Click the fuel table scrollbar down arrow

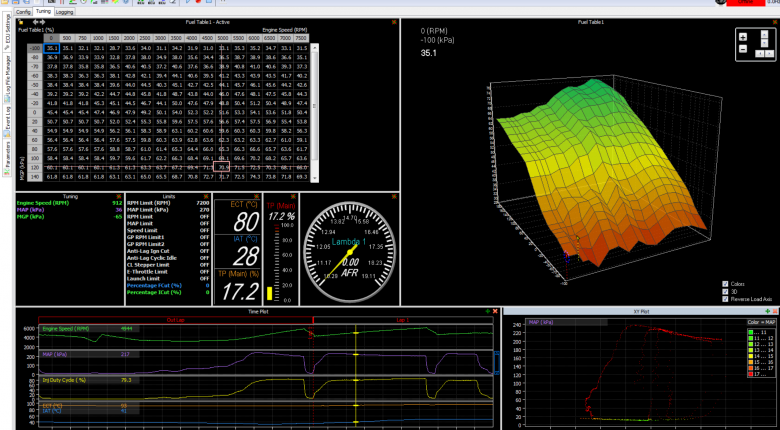314,178
